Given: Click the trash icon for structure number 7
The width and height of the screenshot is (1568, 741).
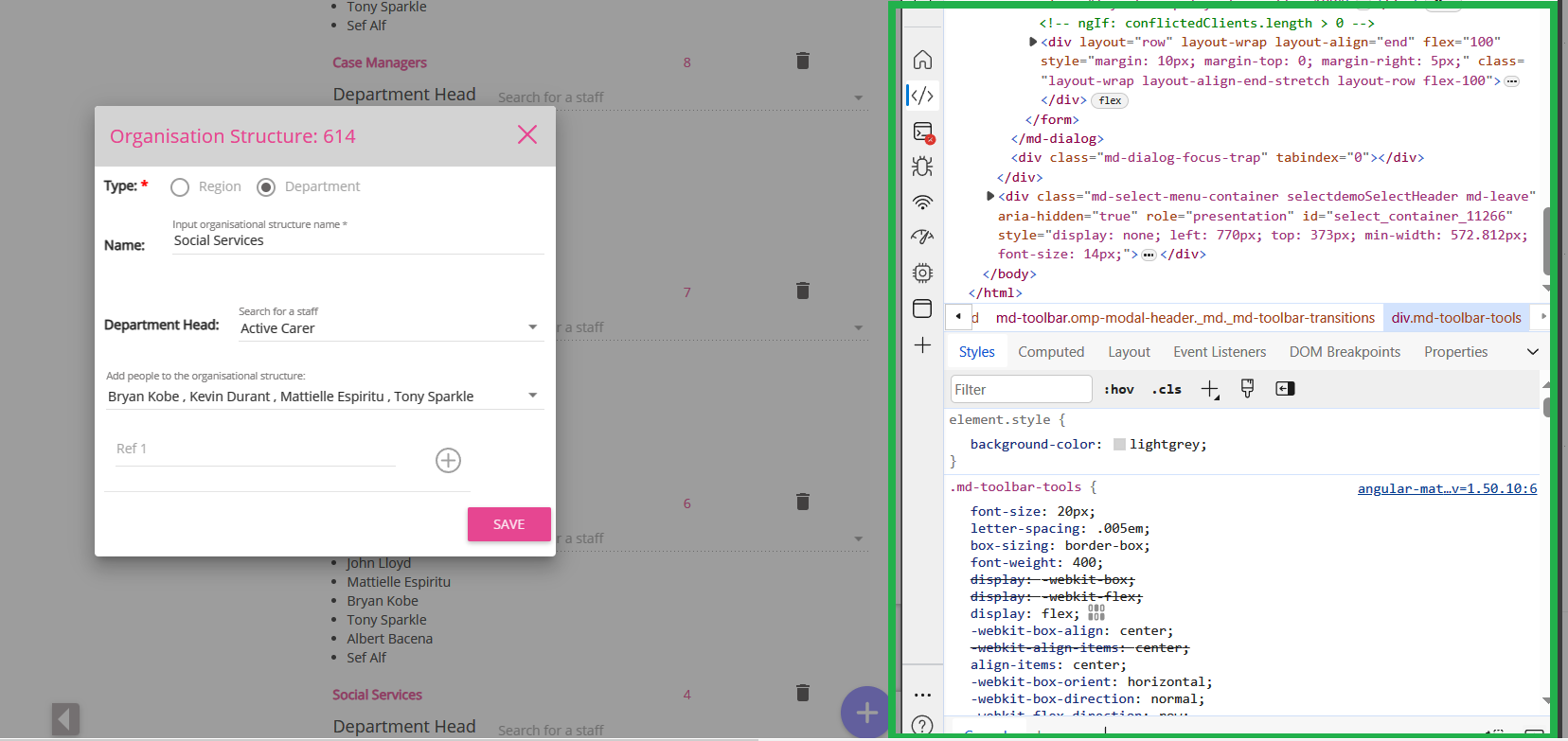Looking at the screenshot, I should pos(803,291).
